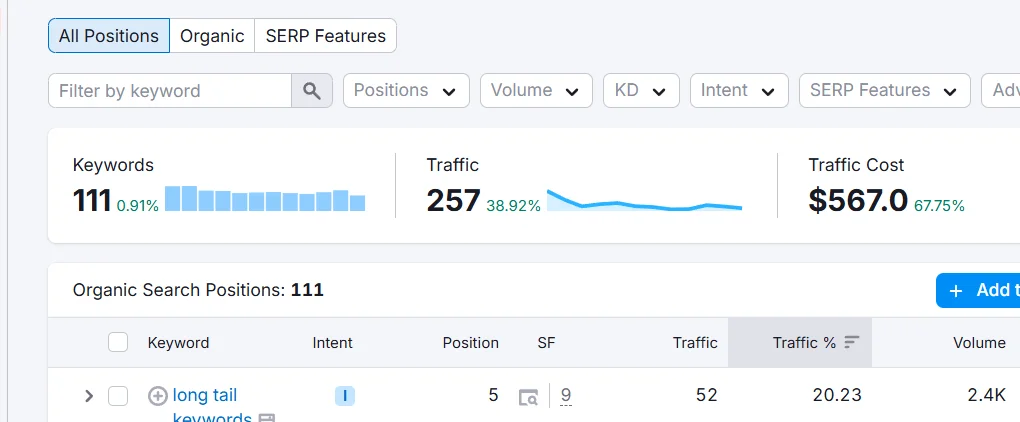Click the plus icon beside long tail keywords
1020x422 pixels.
pyautogui.click(x=157, y=395)
